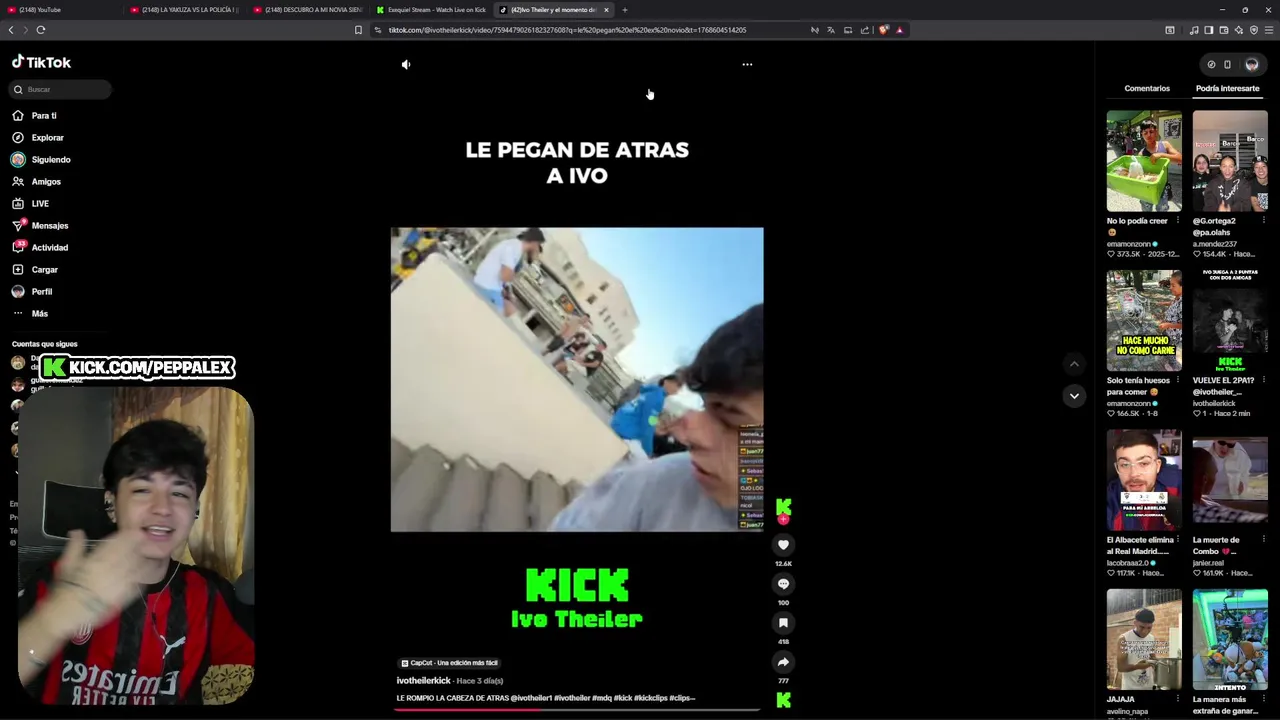Click the TikTok logo
The width and height of the screenshot is (1280, 720).
pyautogui.click(x=41, y=62)
